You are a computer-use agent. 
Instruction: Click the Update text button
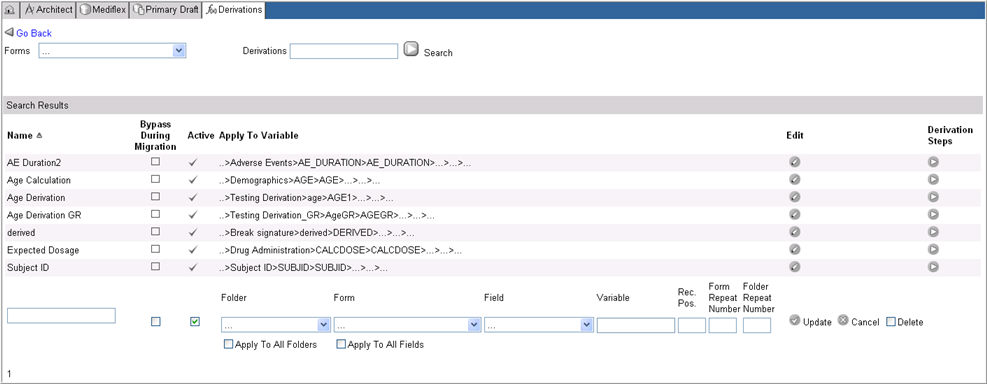[x=817, y=322]
